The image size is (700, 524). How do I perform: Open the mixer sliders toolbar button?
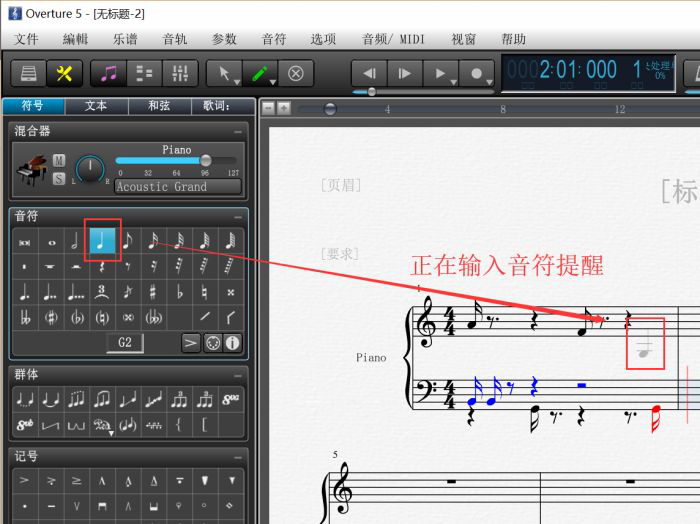tap(179, 73)
